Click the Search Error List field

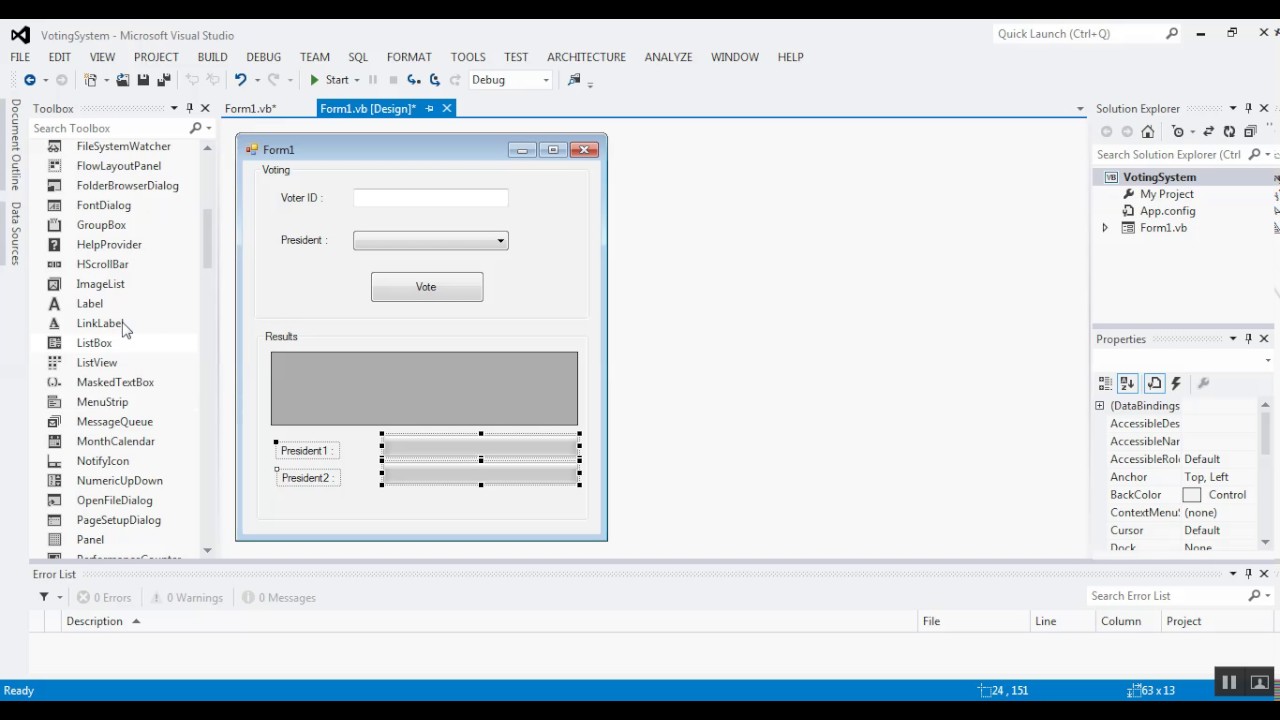[x=1166, y=596]
